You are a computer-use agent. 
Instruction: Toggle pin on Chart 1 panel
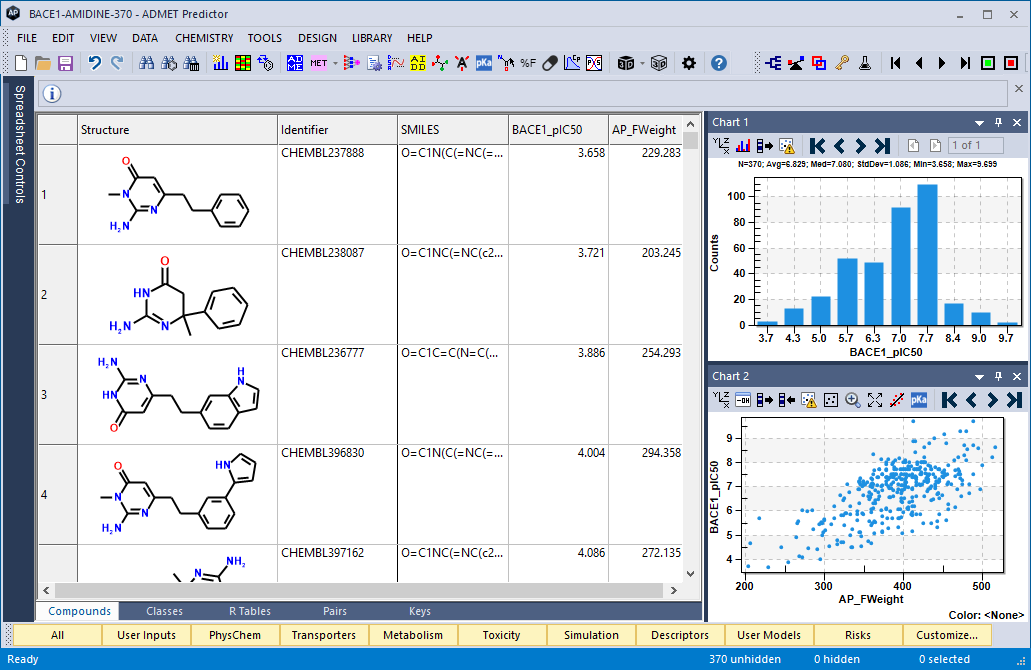(998, 122)
